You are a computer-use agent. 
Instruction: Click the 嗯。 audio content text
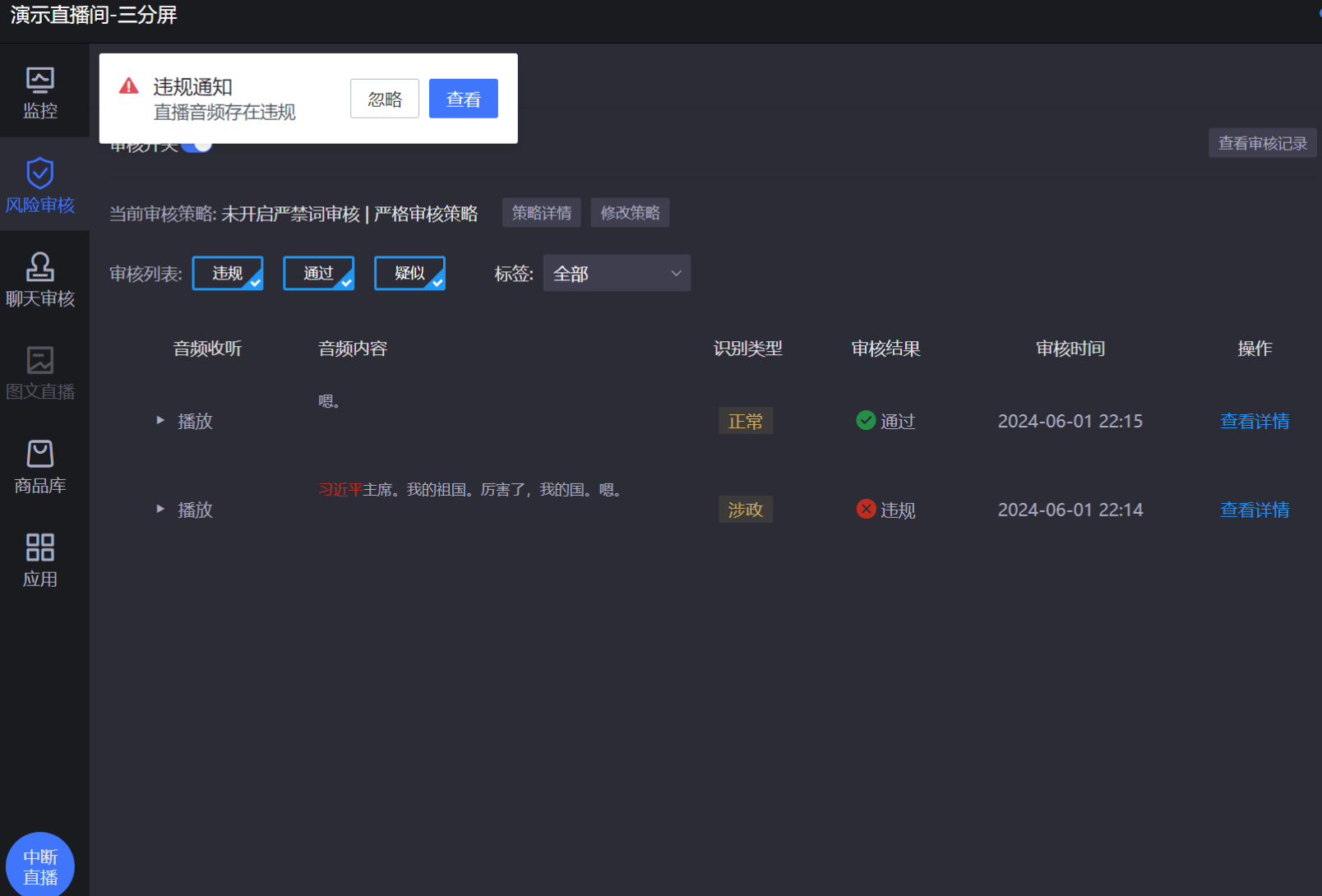(330, 401)
